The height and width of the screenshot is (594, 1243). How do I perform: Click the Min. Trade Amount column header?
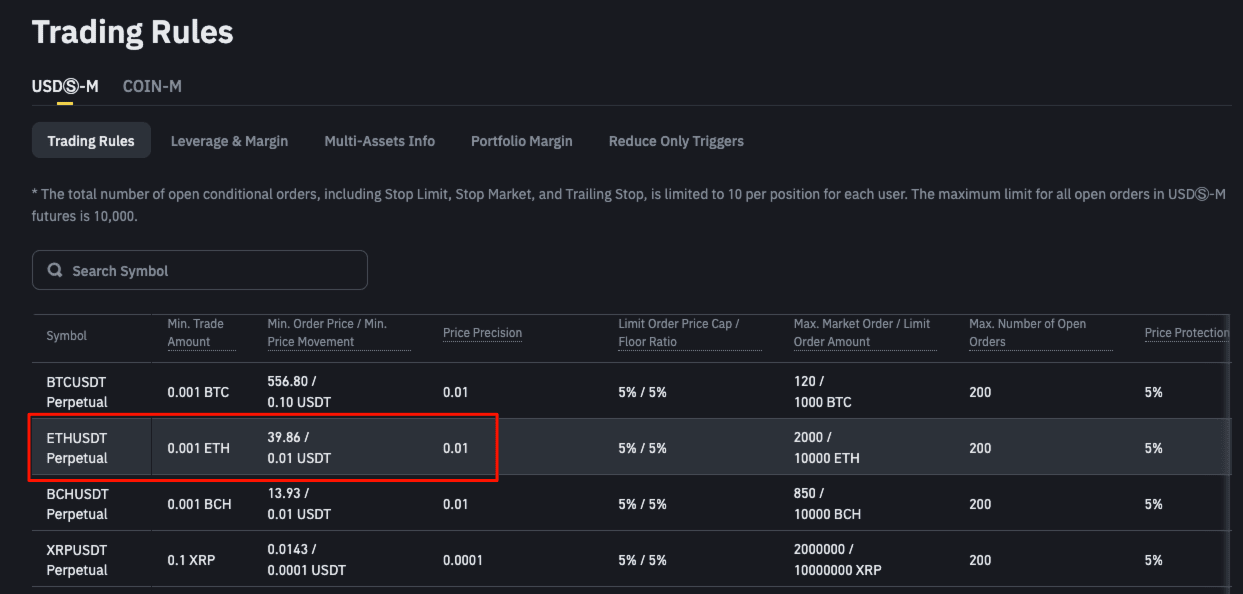pos(196,333)
